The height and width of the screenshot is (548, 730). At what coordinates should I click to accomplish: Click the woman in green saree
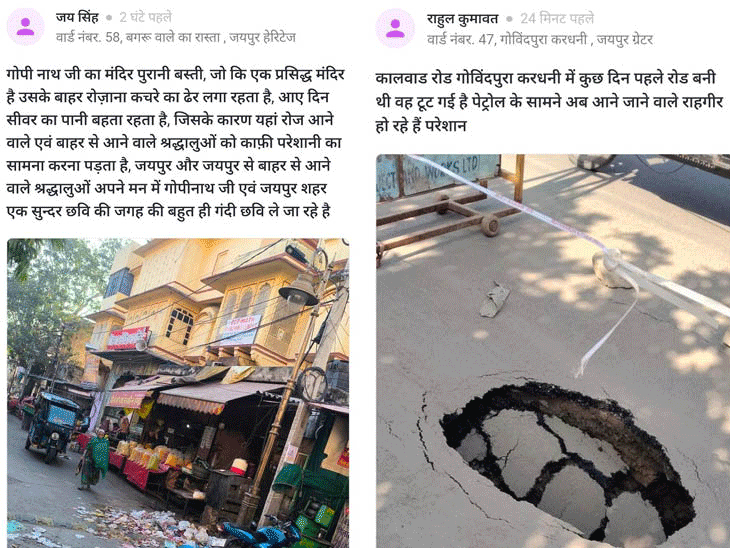pyautogui.click(x=94, y=459)
